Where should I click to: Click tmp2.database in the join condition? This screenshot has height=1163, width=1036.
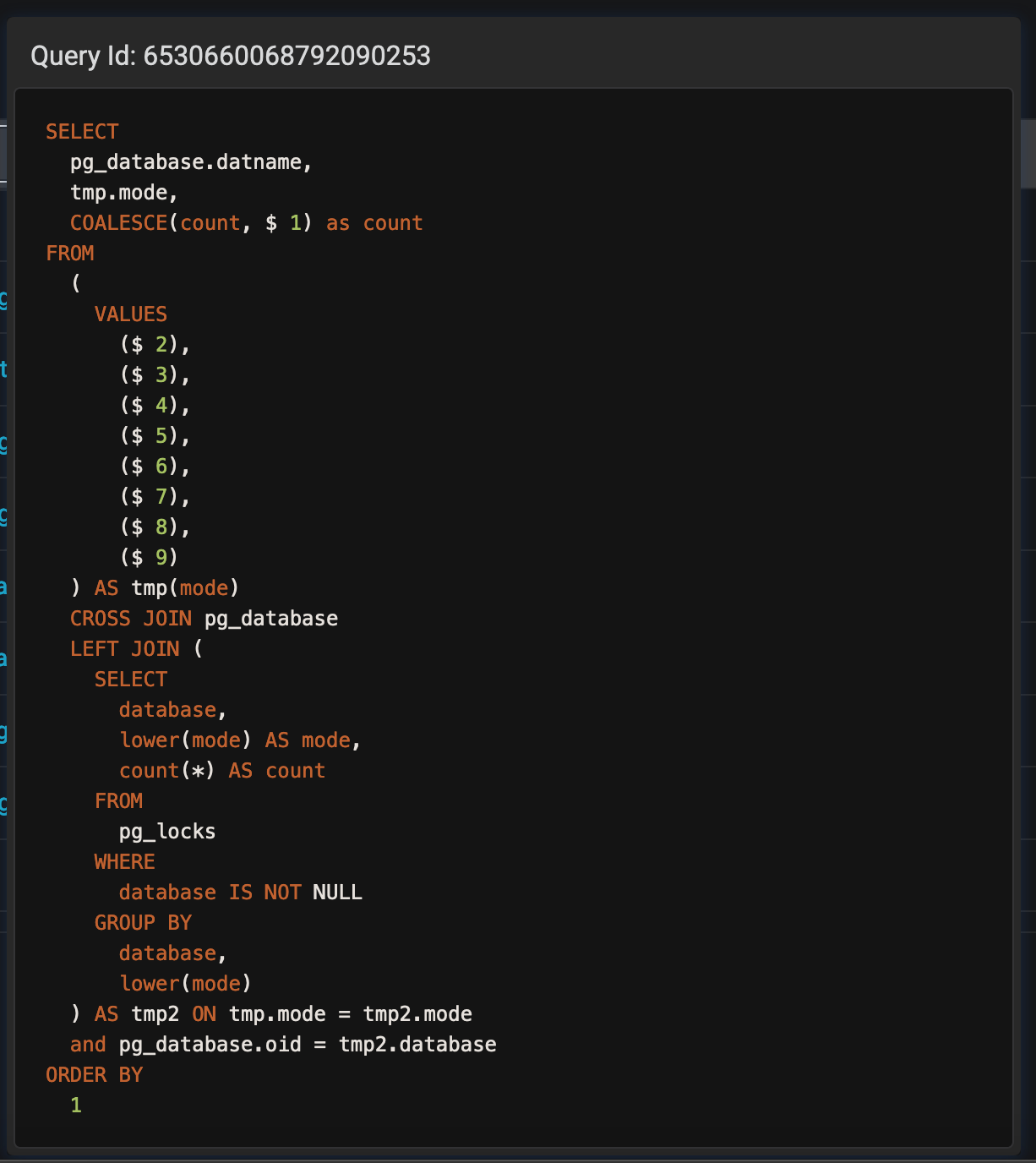[x=417, y=1045]
